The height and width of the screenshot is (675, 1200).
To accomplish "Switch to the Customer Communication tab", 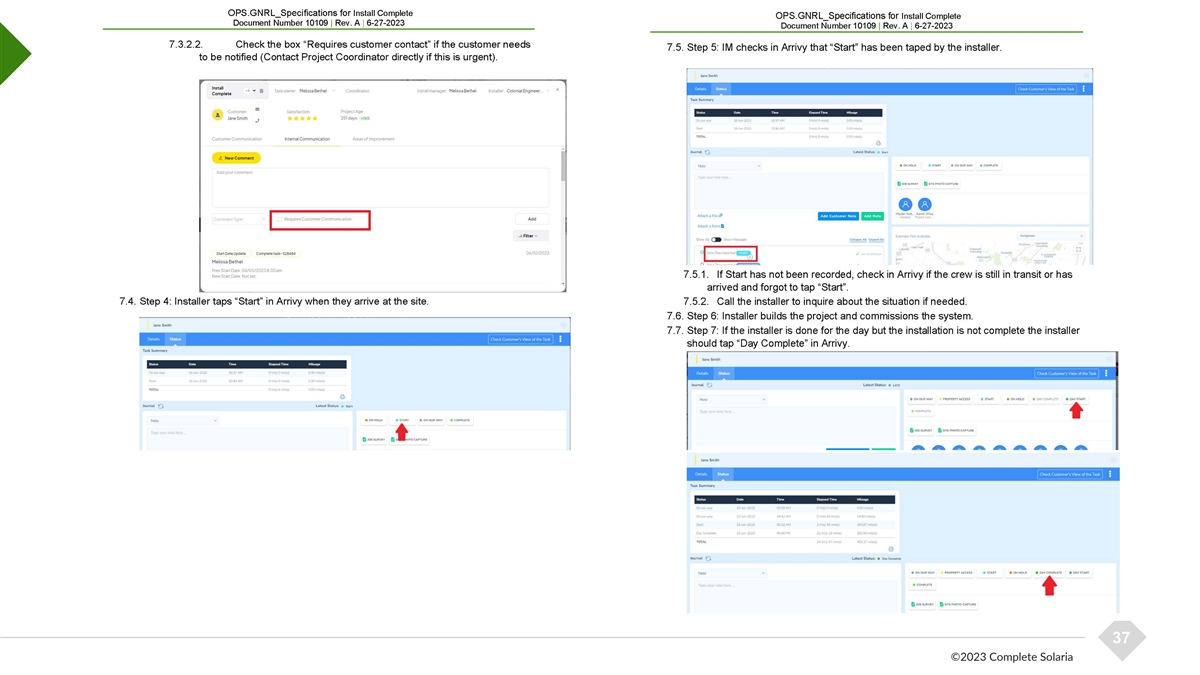I will click(x=237, y=139).
